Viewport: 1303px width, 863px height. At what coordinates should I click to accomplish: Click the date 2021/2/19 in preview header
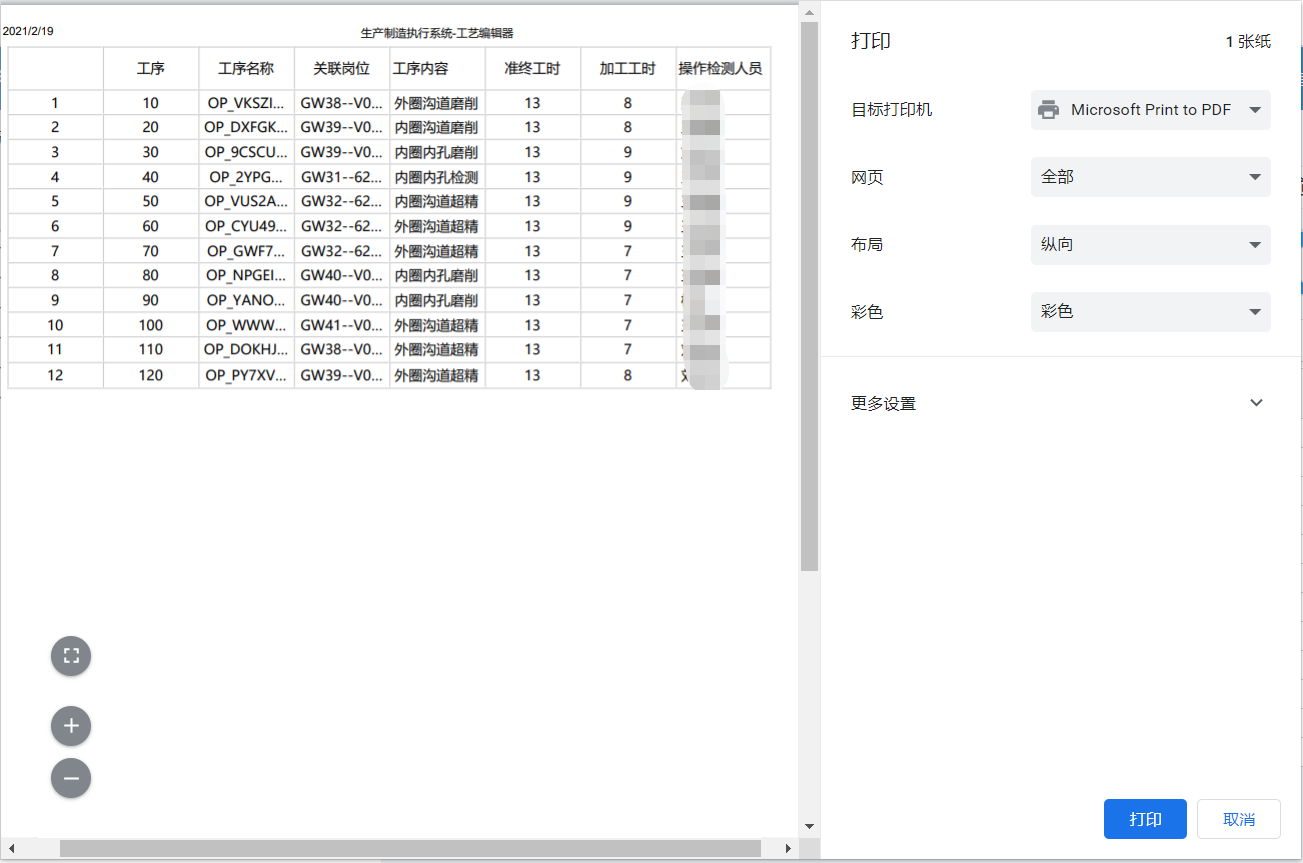click(29, 31)
